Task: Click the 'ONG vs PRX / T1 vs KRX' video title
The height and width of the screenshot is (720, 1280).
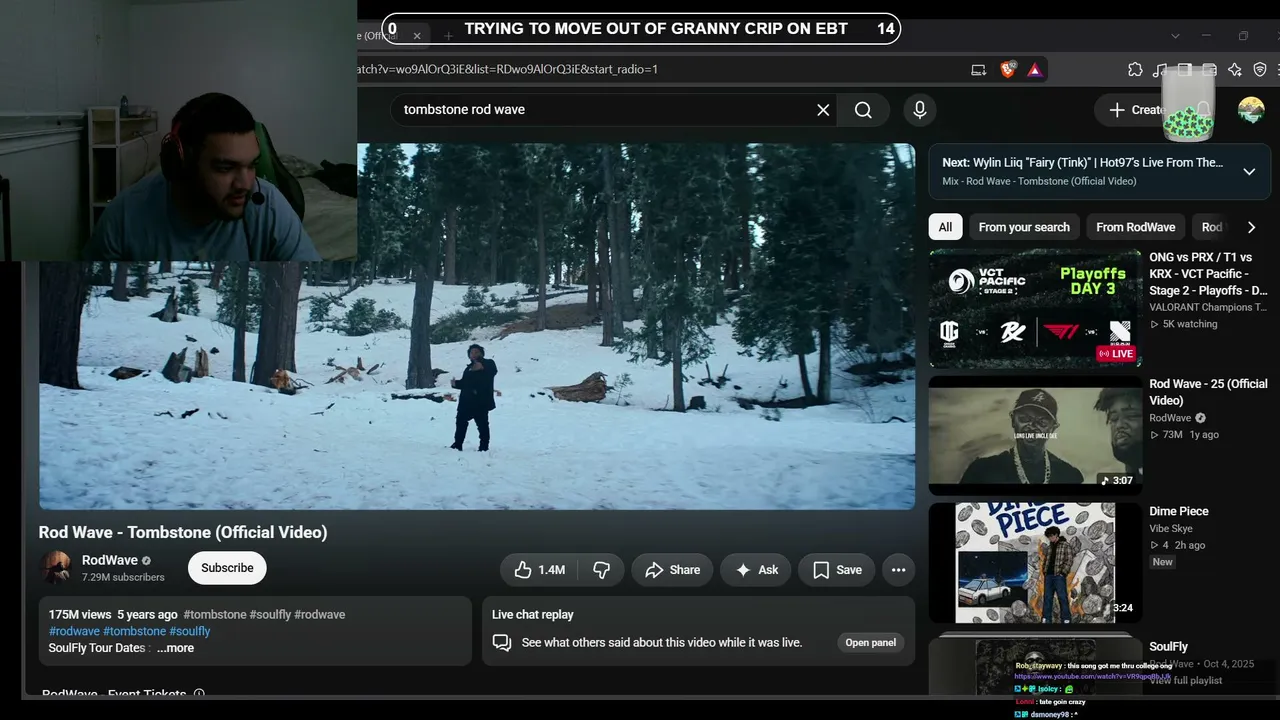Action: pyautogui.click(x=1208, y=274)
